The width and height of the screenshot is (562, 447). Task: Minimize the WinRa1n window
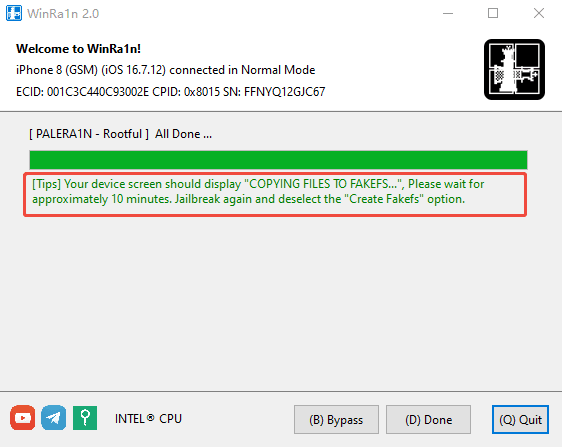pos(448,13)
